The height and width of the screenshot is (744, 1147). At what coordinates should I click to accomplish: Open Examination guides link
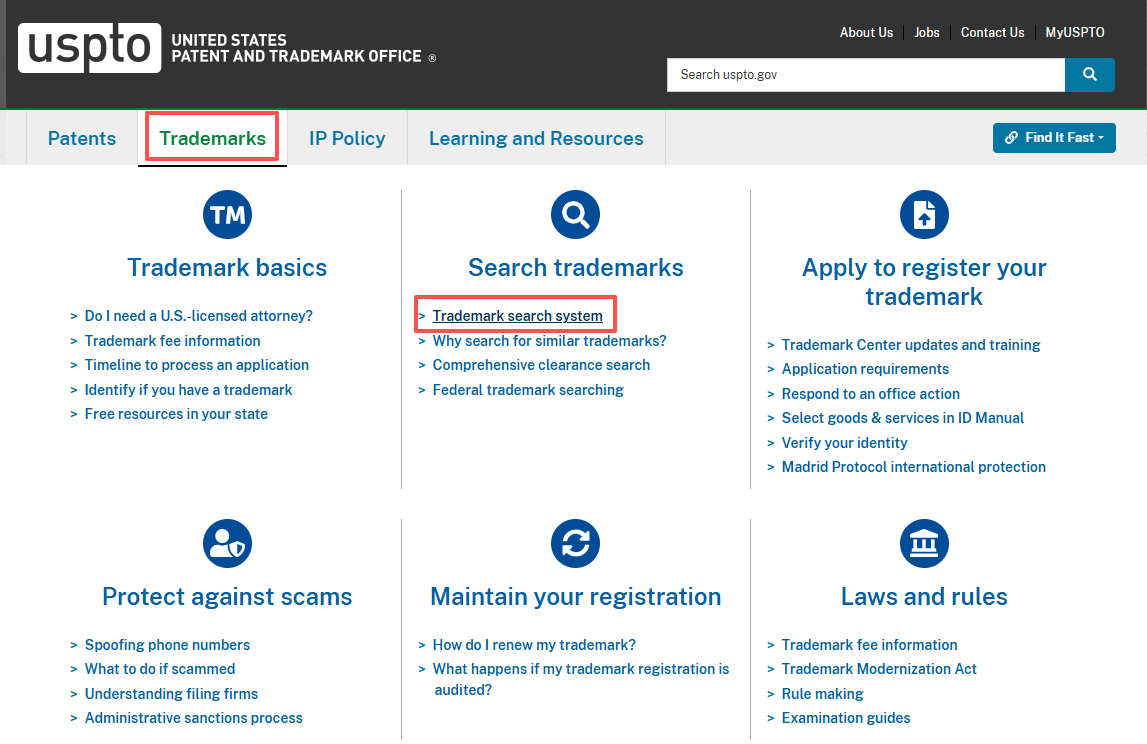click(x=846, y=718)
